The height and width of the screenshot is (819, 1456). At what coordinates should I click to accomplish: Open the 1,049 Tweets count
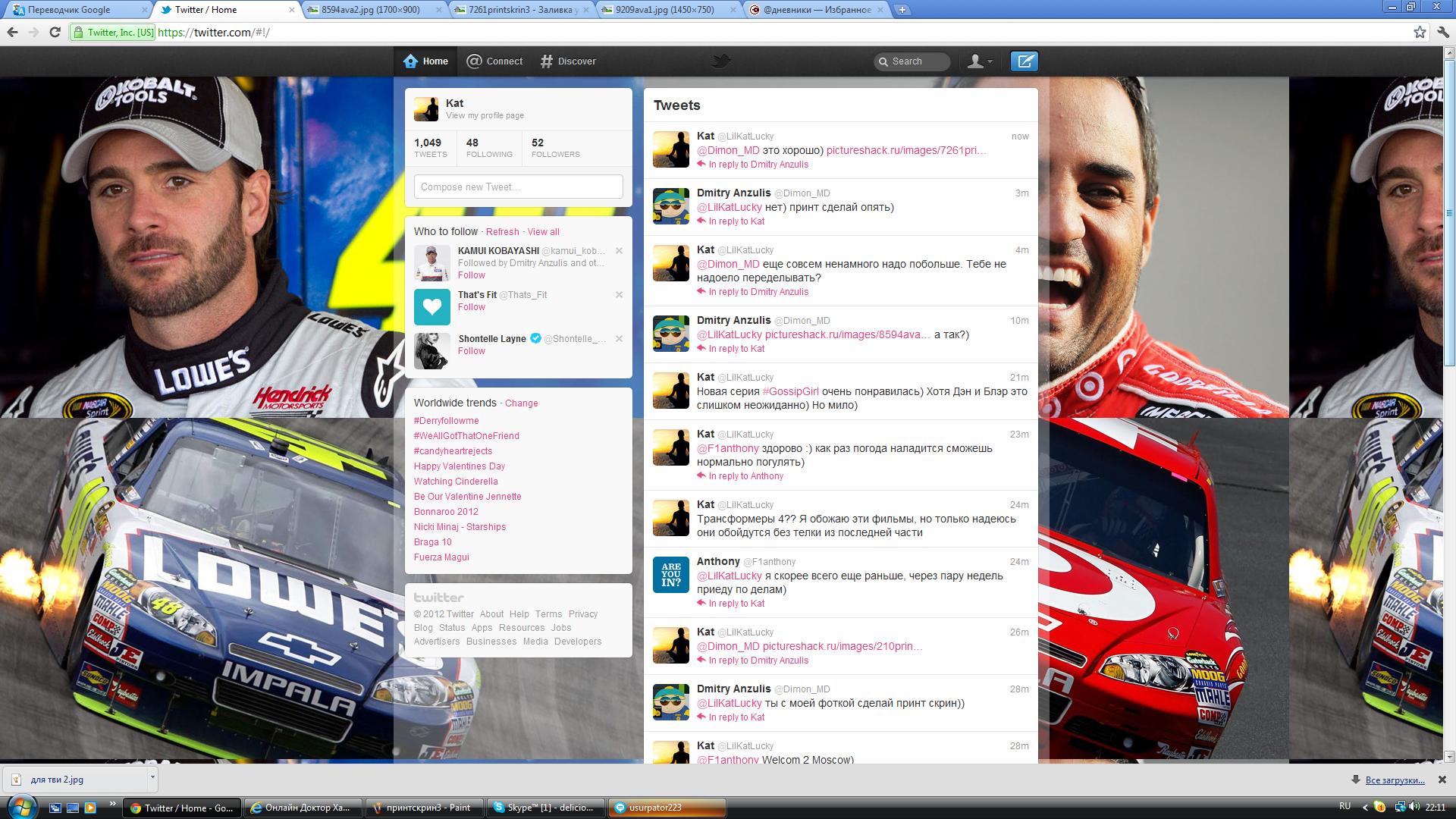pyautogui.click(x=430, y=148)
